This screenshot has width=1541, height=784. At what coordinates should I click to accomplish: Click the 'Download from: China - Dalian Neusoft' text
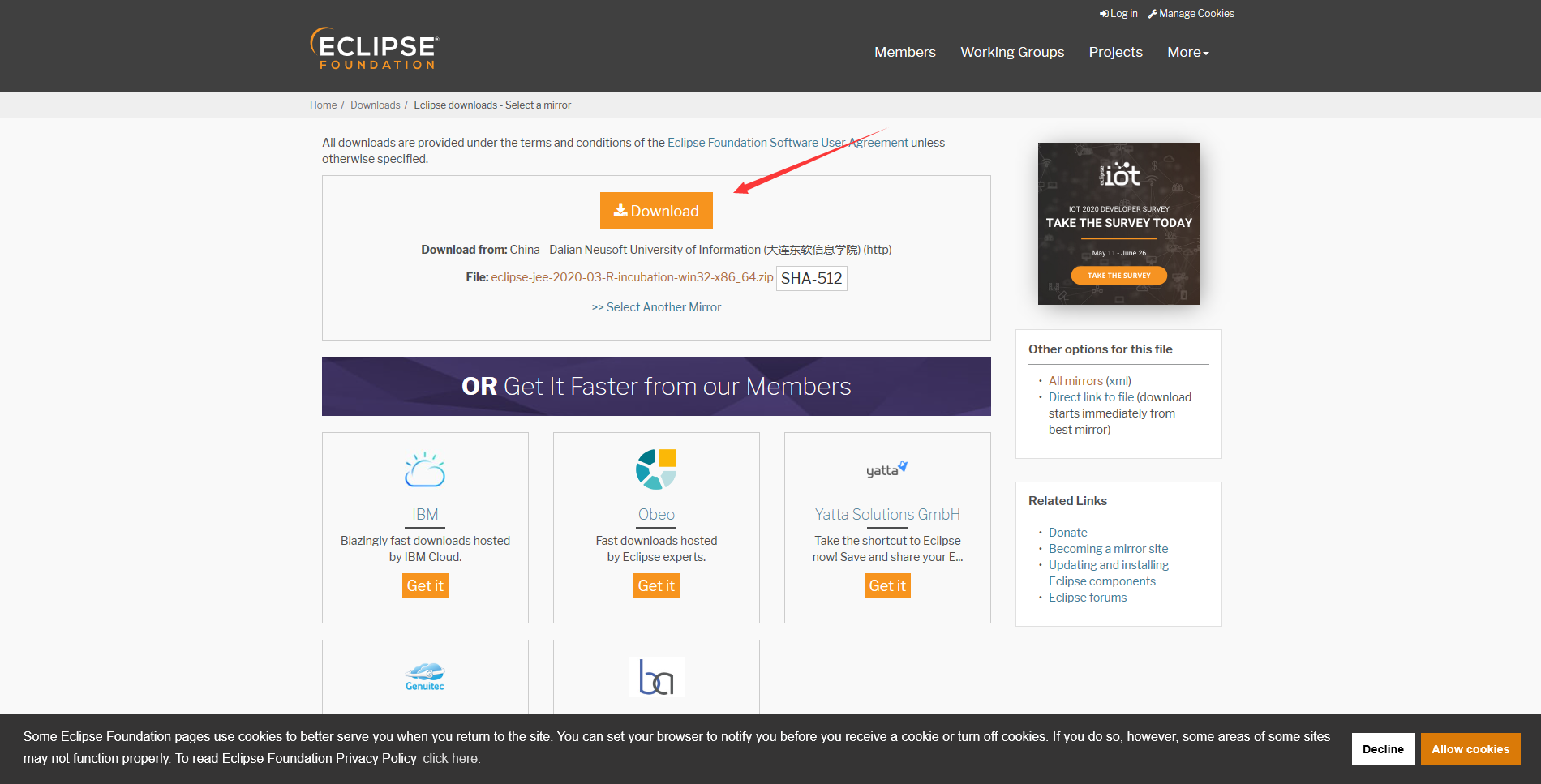tap(656, 250)
